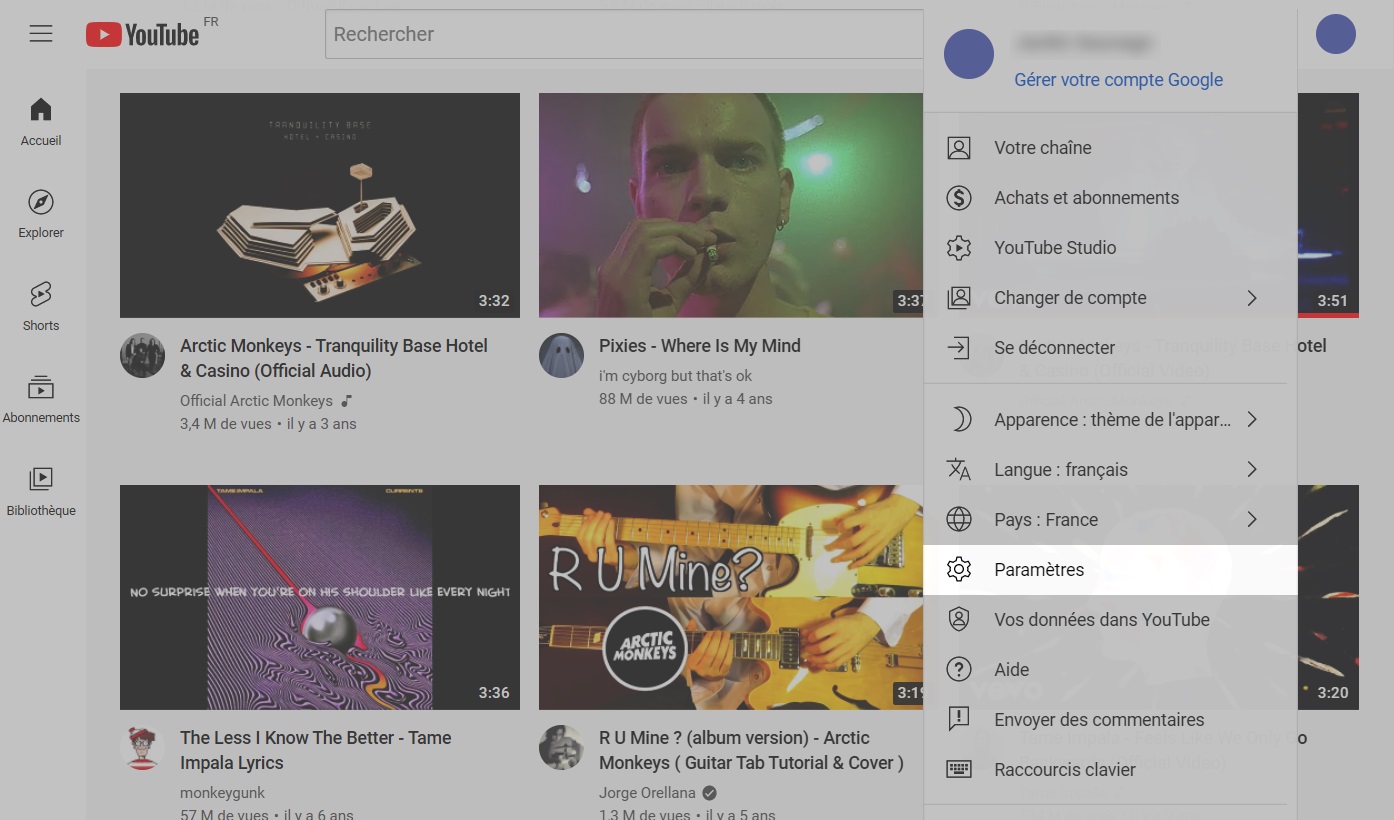Open the Explorer compass icon
Screen dimensions: 1394x820
(x=40, y=203)
